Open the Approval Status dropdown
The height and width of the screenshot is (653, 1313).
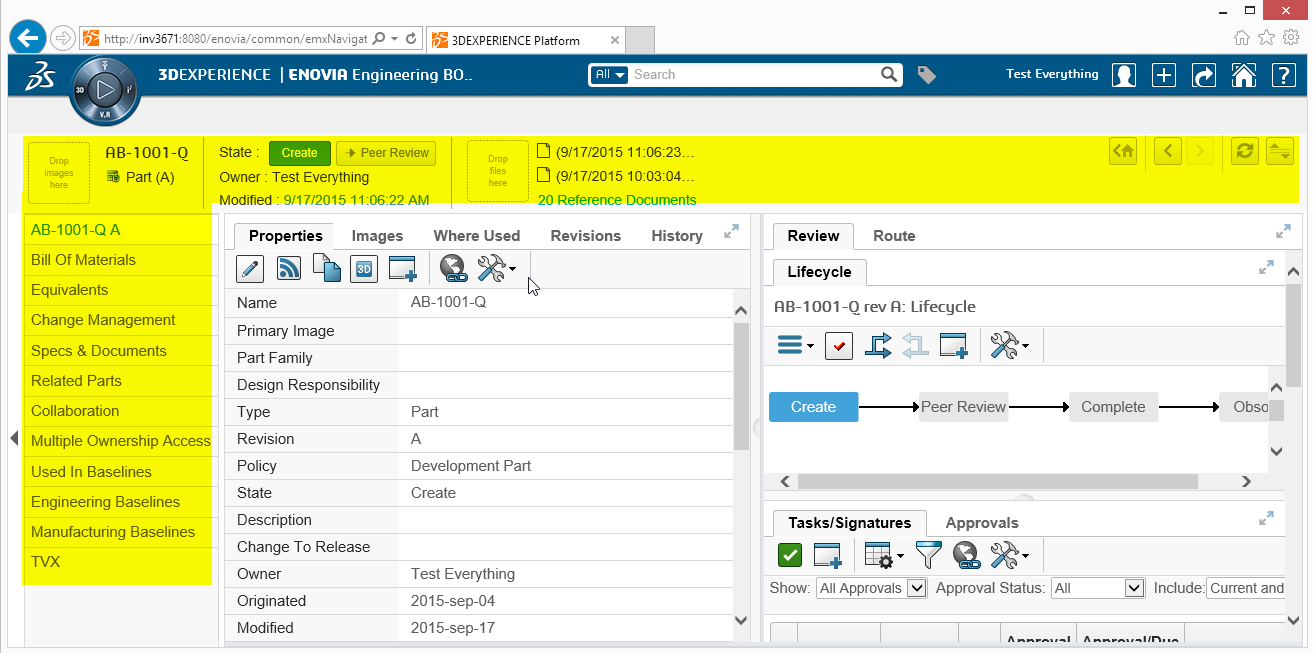click(1097, 588)
